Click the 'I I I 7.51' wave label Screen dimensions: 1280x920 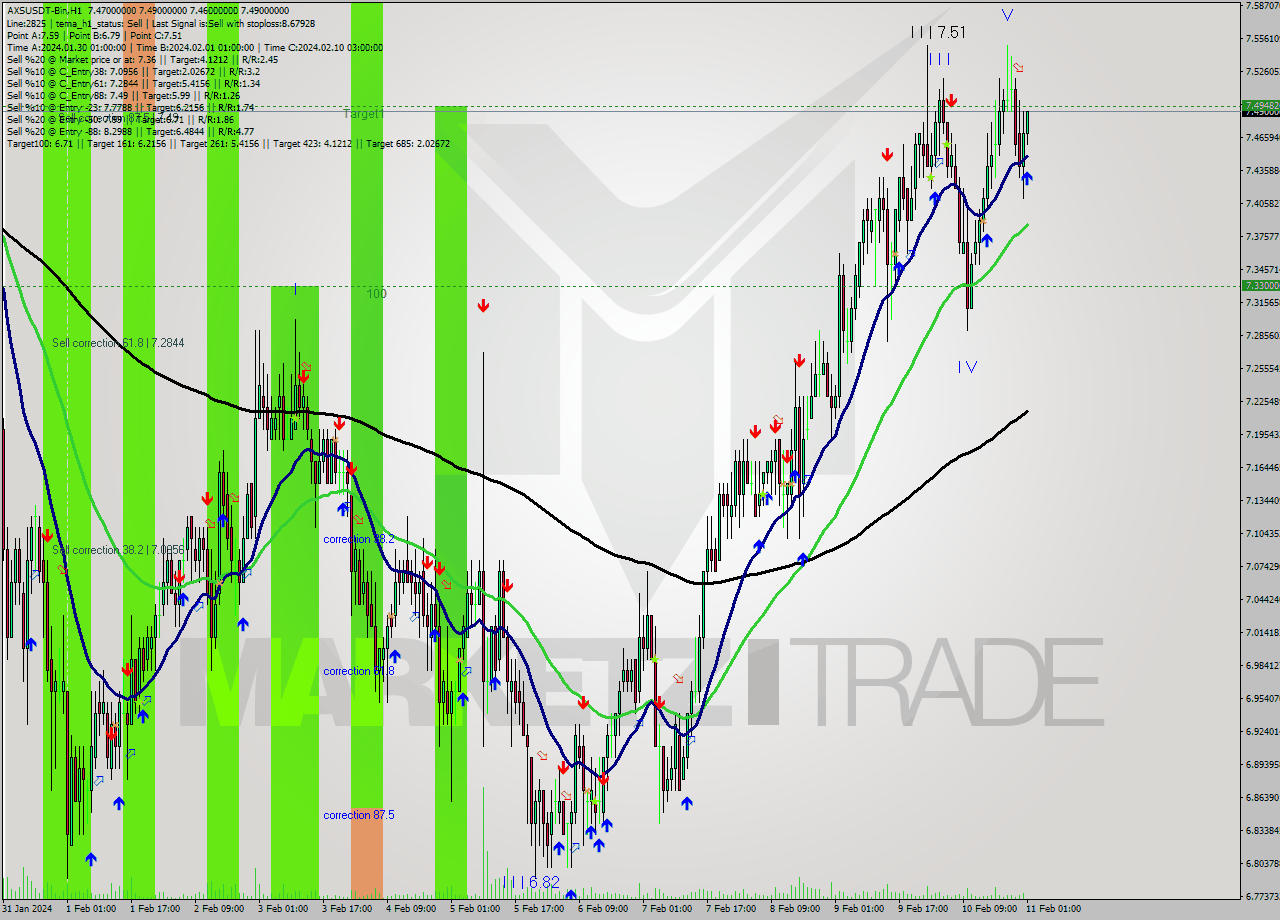(939, 32)
